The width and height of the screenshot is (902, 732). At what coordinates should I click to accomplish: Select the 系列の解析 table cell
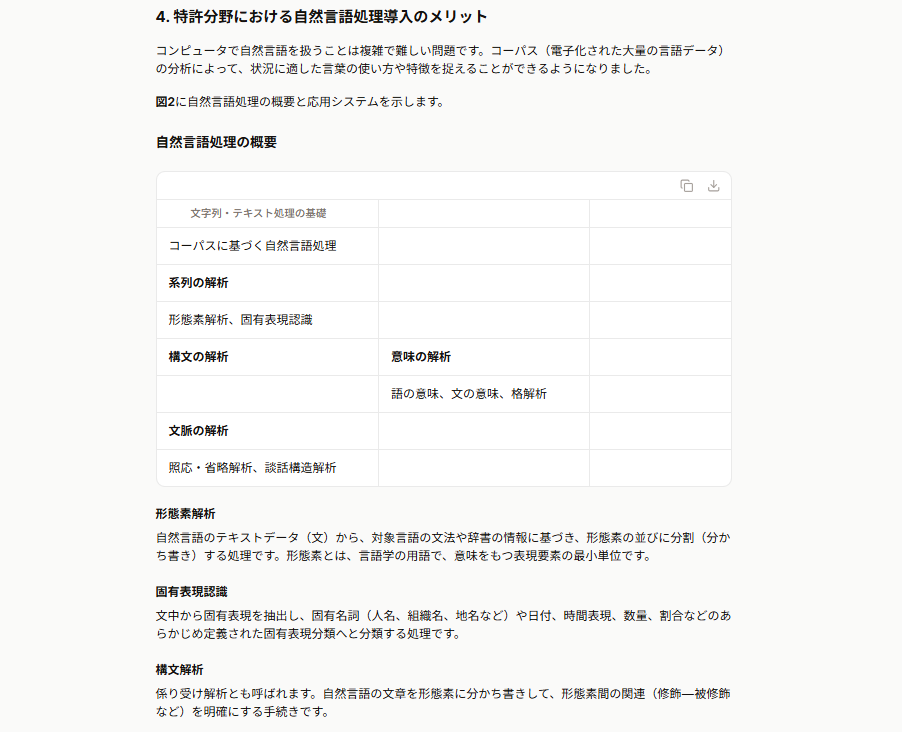point(267,283)
